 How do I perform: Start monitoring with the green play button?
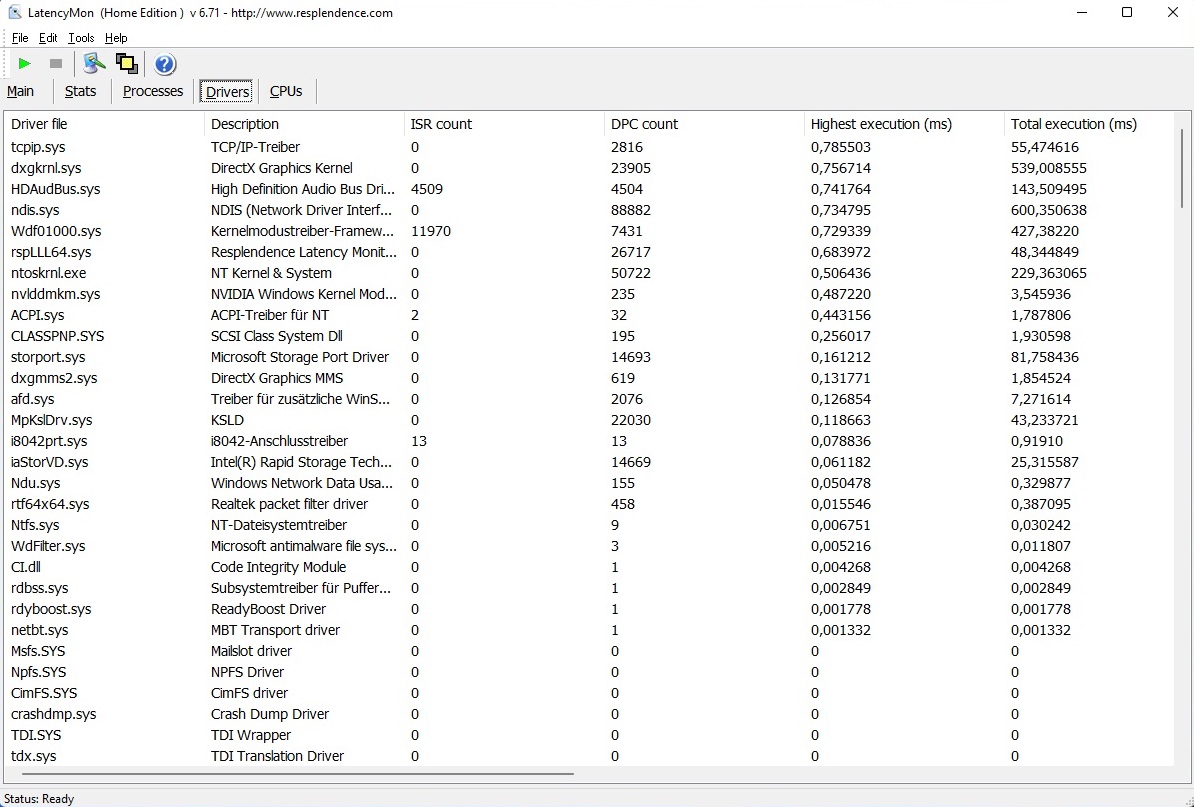(x=24, y=64)
